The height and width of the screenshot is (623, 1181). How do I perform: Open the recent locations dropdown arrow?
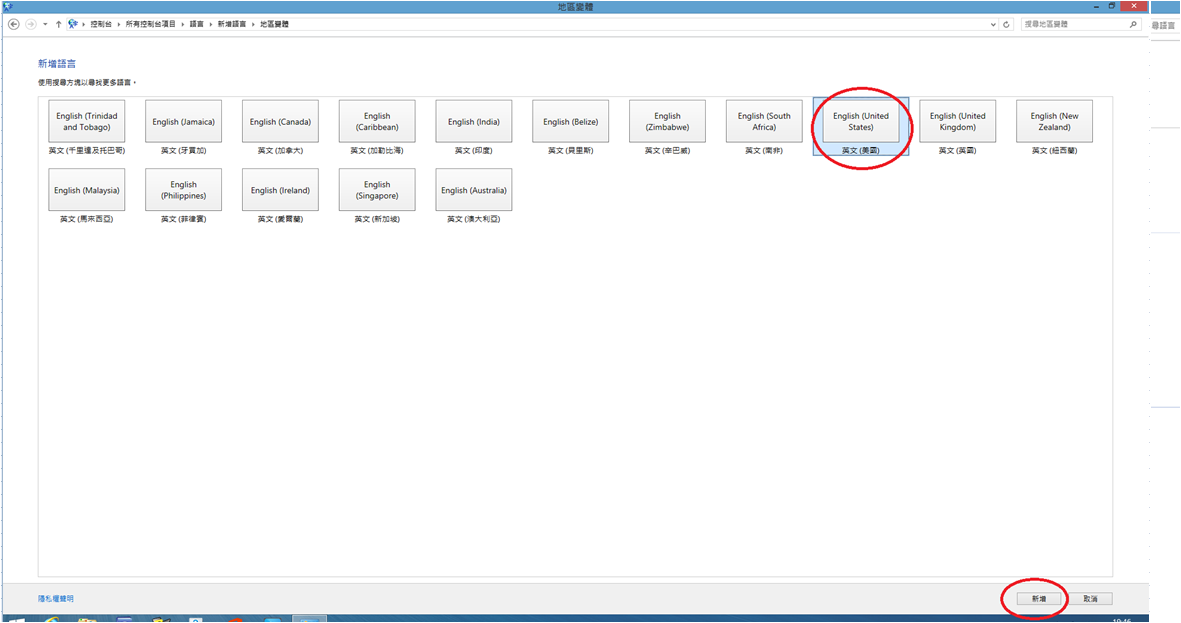[x=45, y=24]
